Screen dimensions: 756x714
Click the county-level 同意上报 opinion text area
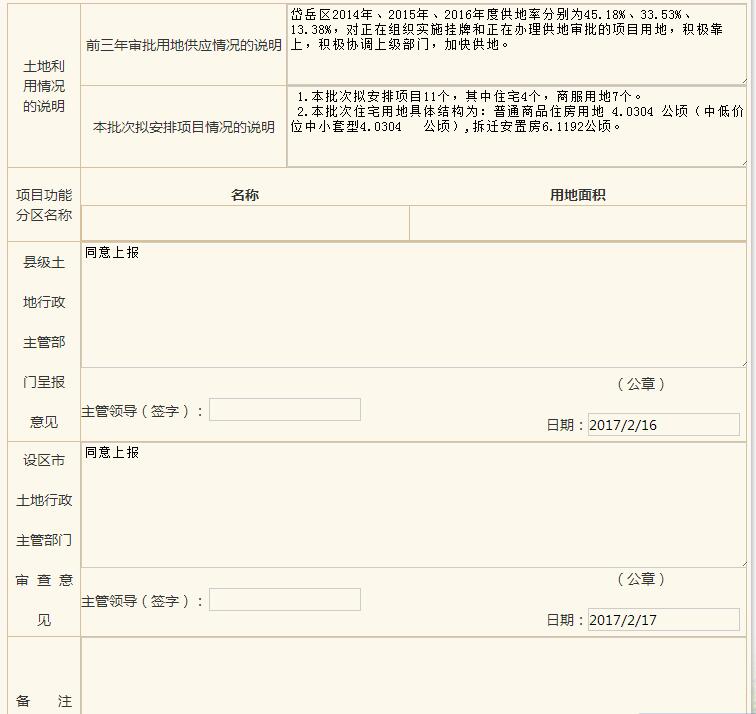pos(413,305)
